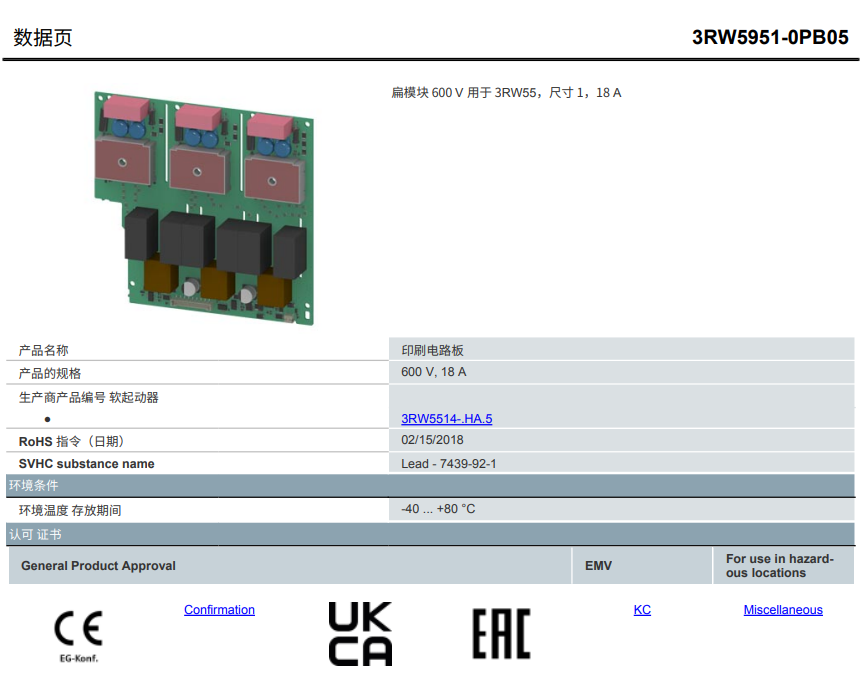Select the product number 3RW5951-0PB05 heading
Screen dimensions: 864x685
click(x=770, y=37)
